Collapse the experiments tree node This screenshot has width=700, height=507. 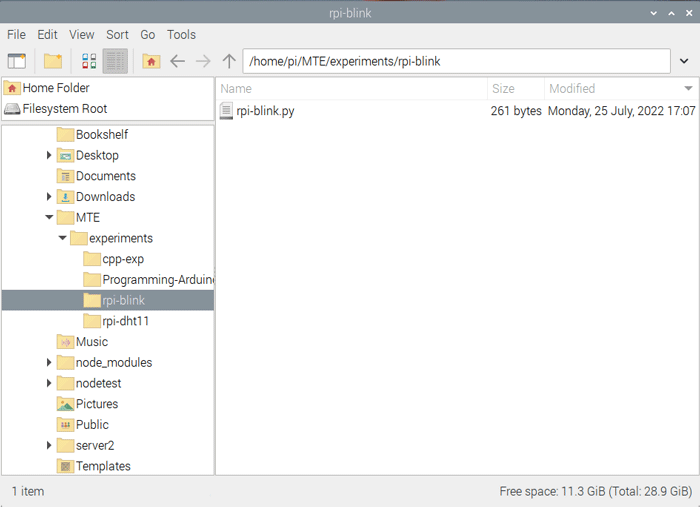(62, 238)
